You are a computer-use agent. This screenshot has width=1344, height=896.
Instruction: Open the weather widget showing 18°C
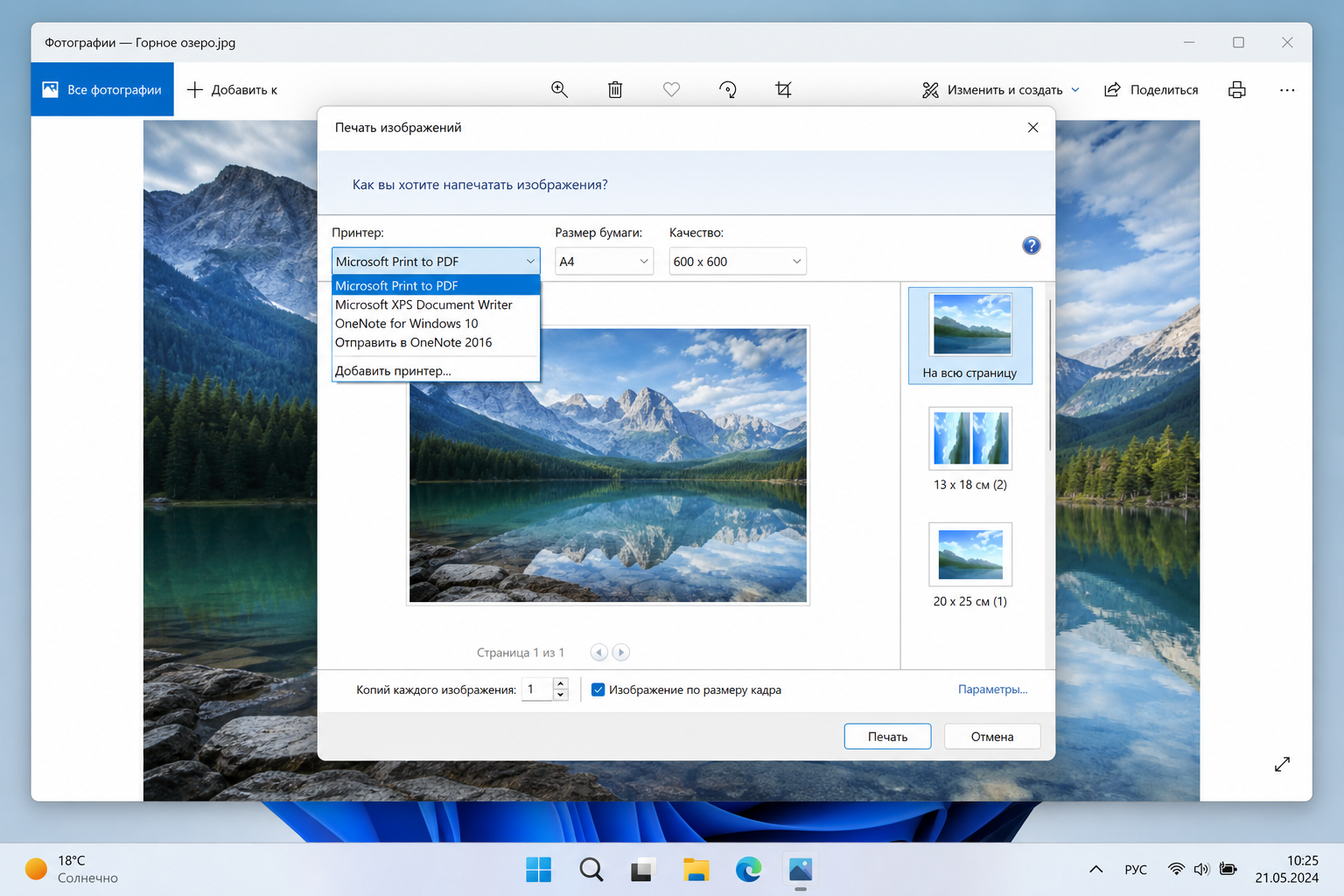[x=72, y=869]
